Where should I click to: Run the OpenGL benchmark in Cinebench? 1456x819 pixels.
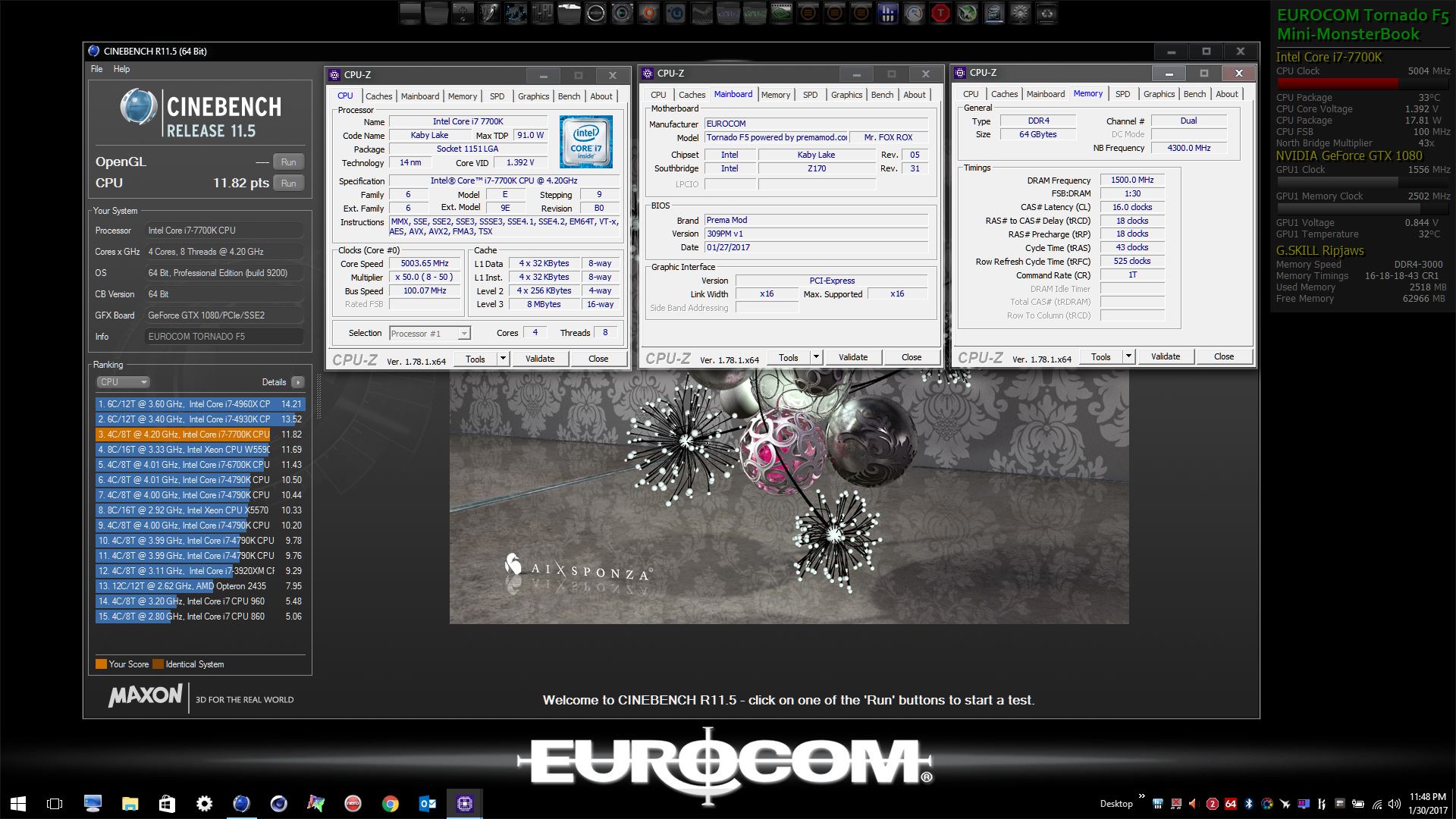[288, 162]
